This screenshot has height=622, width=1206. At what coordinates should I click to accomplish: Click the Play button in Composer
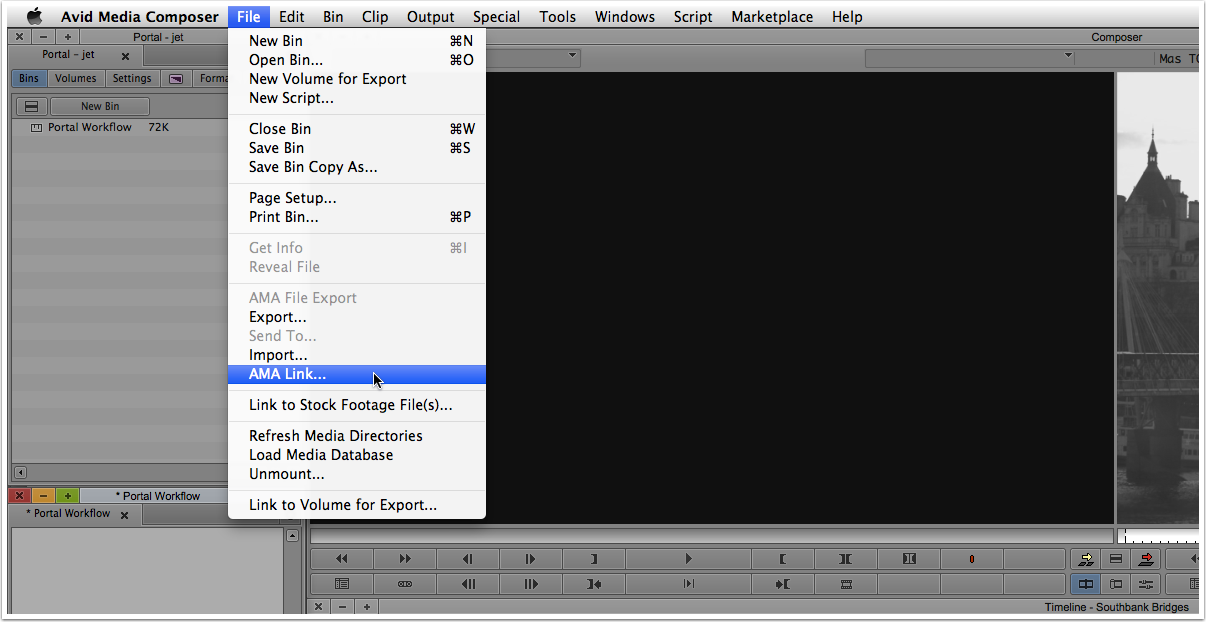688,559
